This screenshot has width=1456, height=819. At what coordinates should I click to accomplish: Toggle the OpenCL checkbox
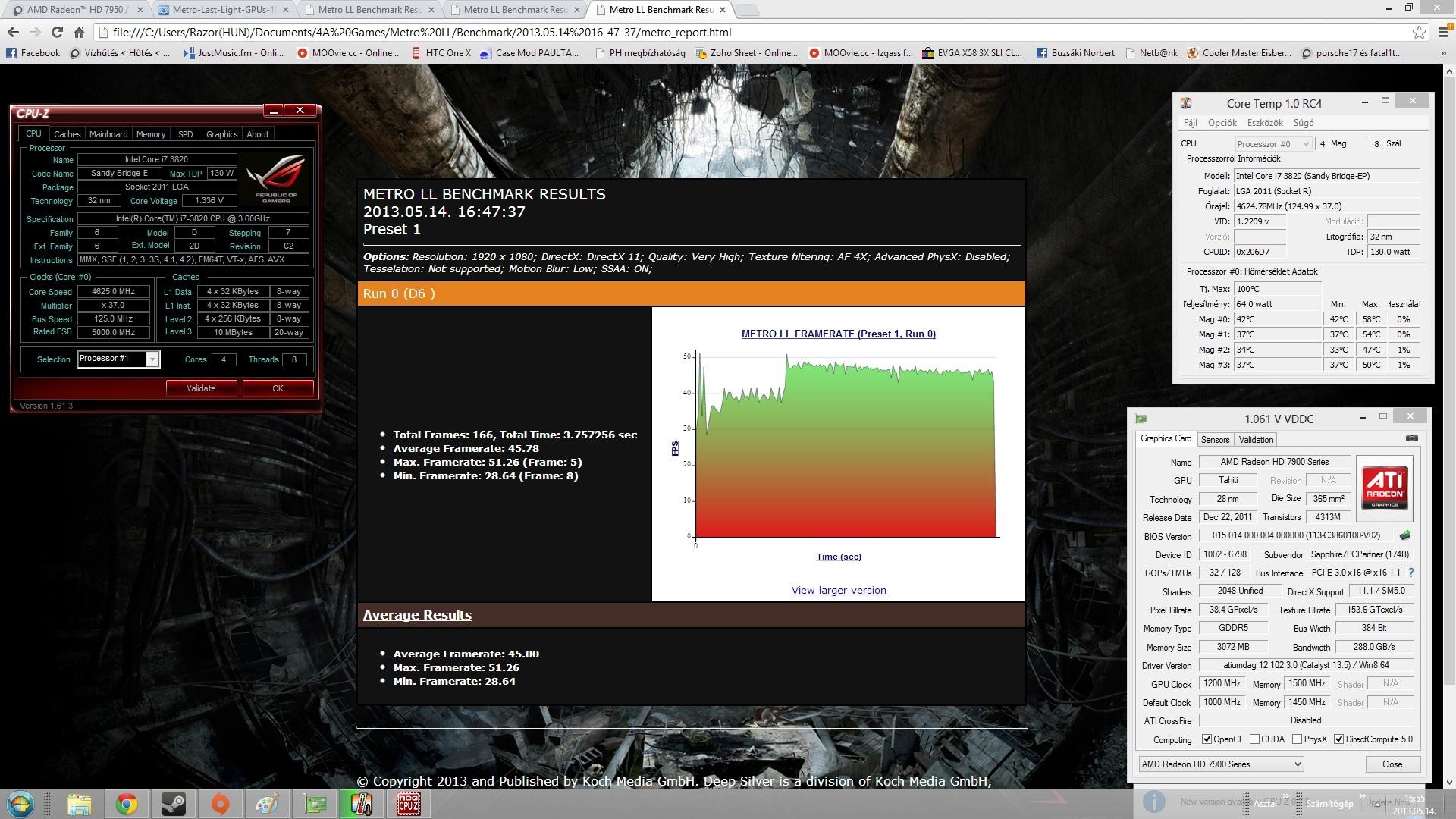tap(1207, 739)
